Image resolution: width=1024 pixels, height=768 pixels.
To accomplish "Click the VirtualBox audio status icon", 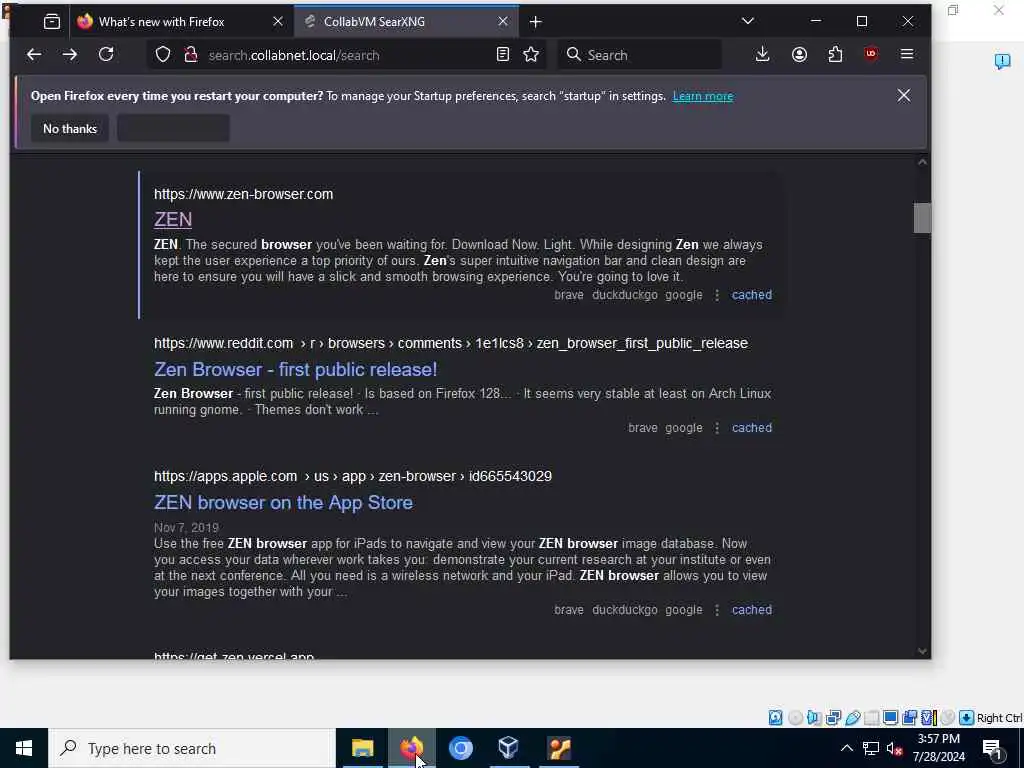I will [x=814, y=718].
